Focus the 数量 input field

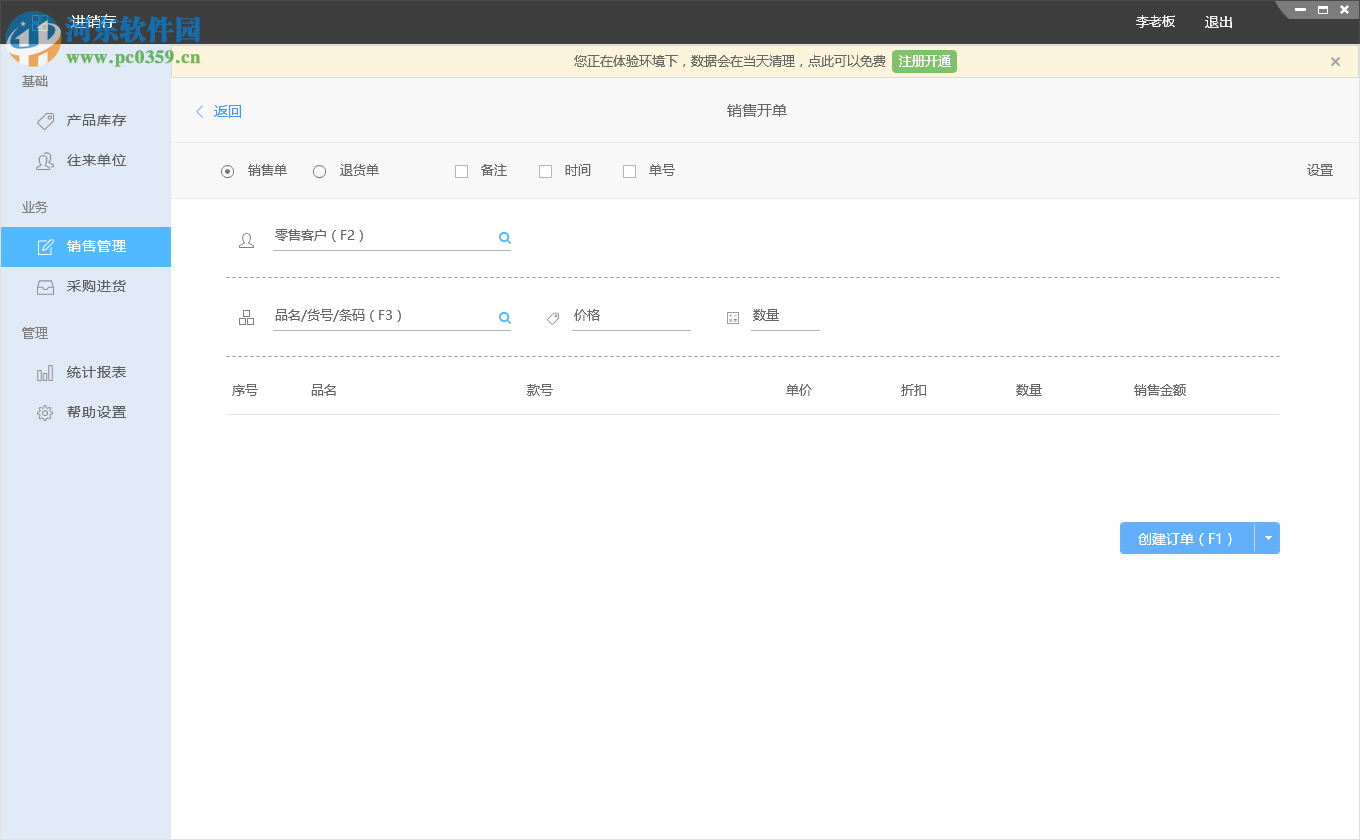[x=785, y=317]
